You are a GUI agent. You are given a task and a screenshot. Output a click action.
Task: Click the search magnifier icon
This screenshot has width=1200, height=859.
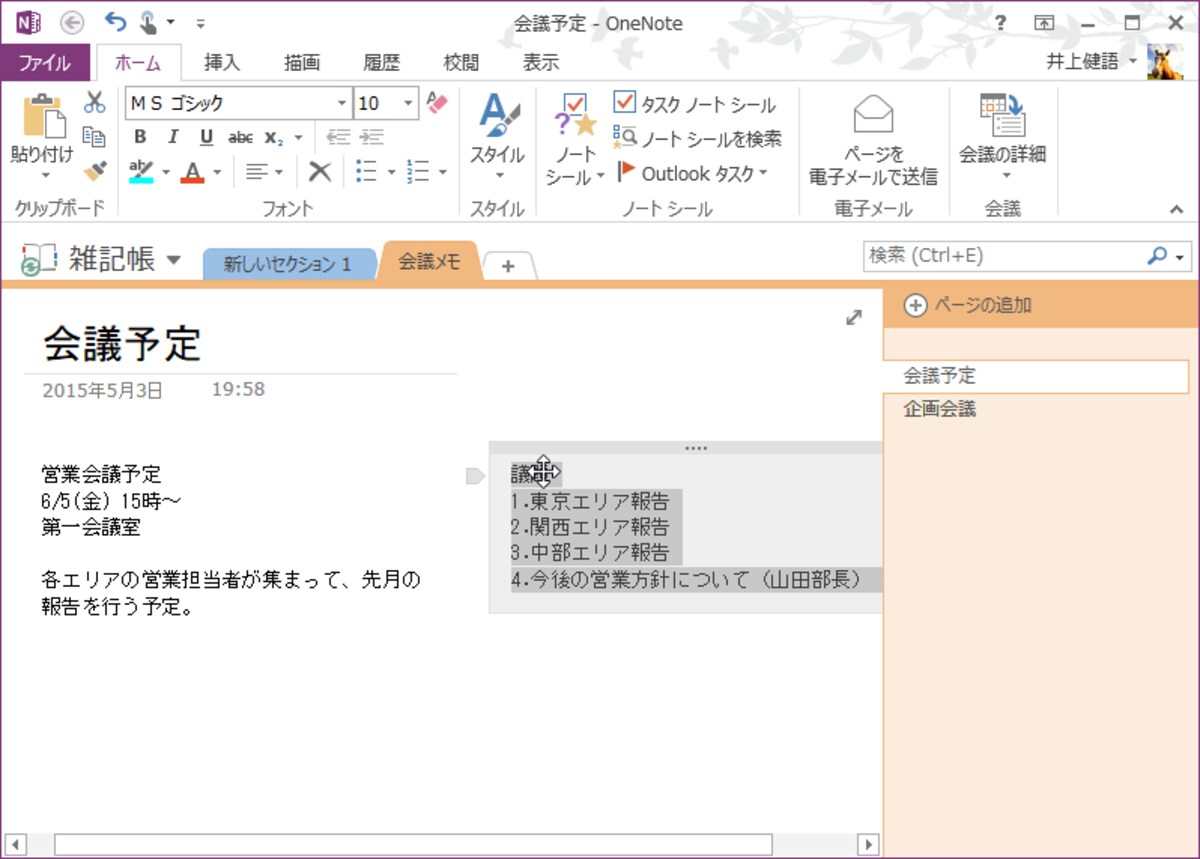[1157, 256]
